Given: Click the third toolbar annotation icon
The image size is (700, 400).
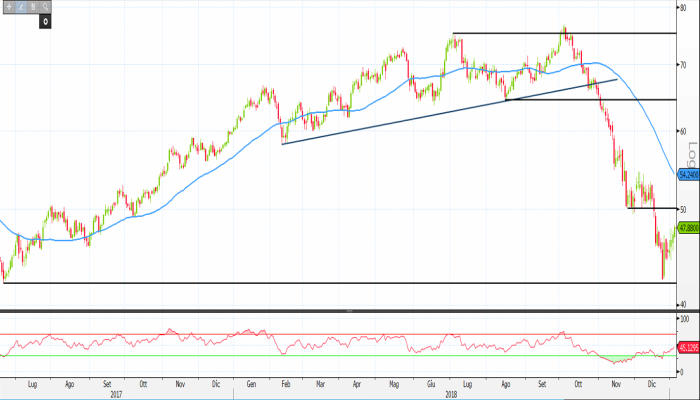Looking at the screenshot, I should click(x=33, y=7).
